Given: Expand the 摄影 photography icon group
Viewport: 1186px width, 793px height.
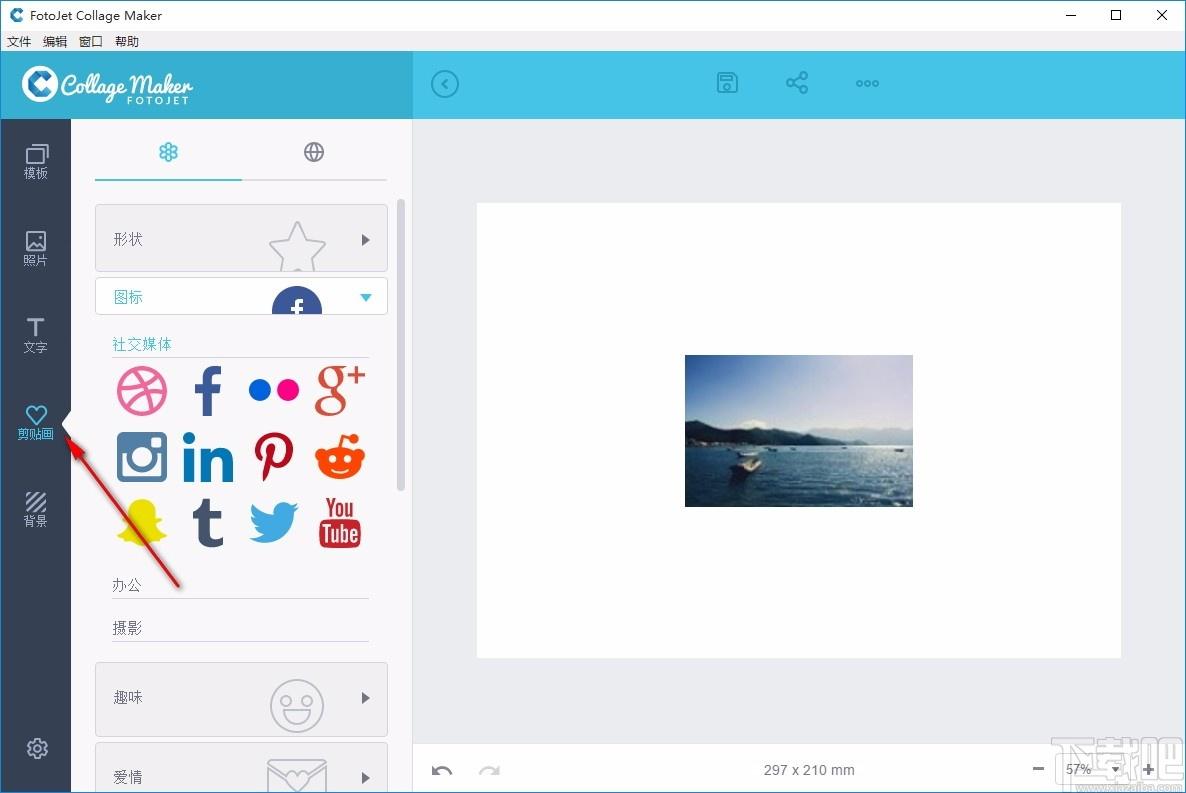Looking at the screenshot, I should click(x=241, y=628).
